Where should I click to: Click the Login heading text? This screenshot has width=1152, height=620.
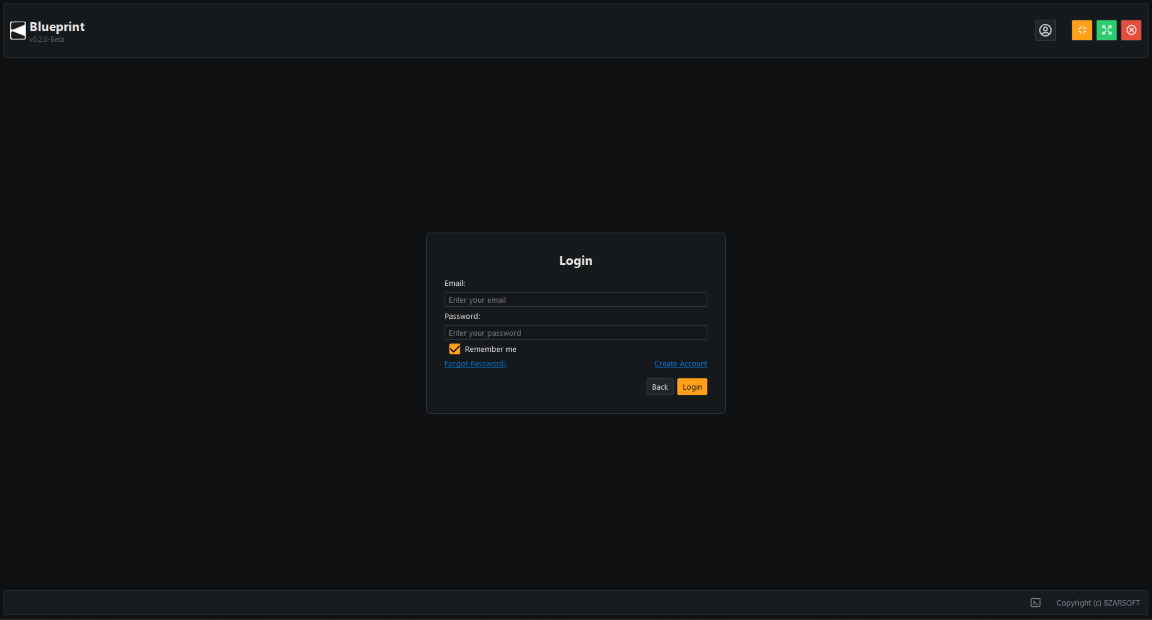[x=575, y=261]
